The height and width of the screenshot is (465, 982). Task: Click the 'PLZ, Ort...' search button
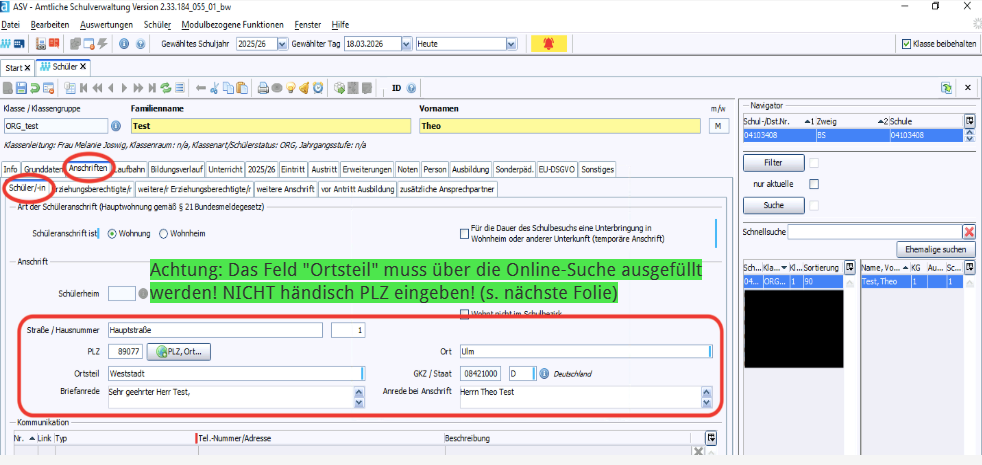[178, 352]
